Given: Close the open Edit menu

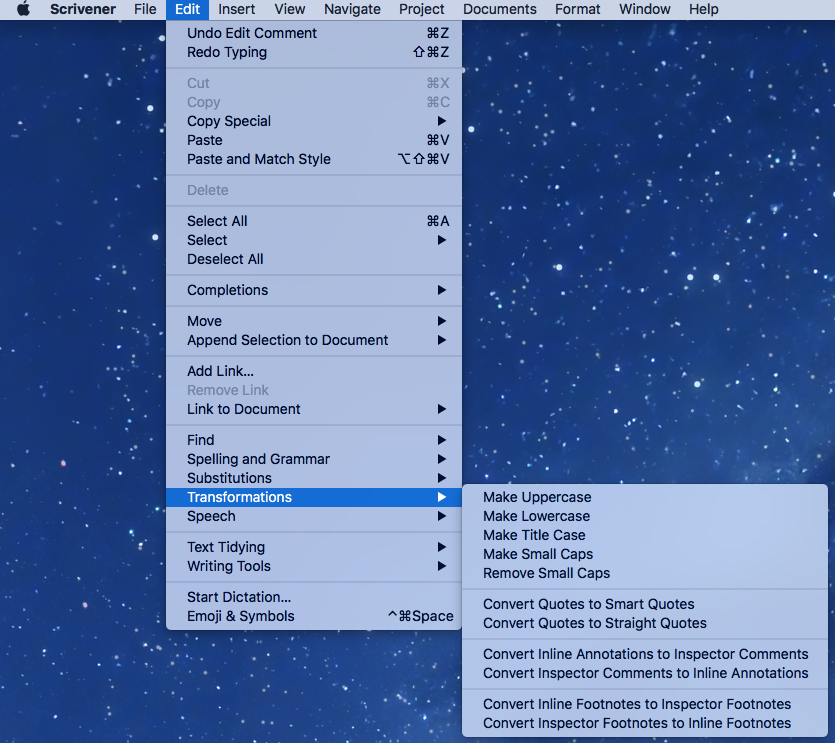Looking at the screenshot, I should point(187,9).
